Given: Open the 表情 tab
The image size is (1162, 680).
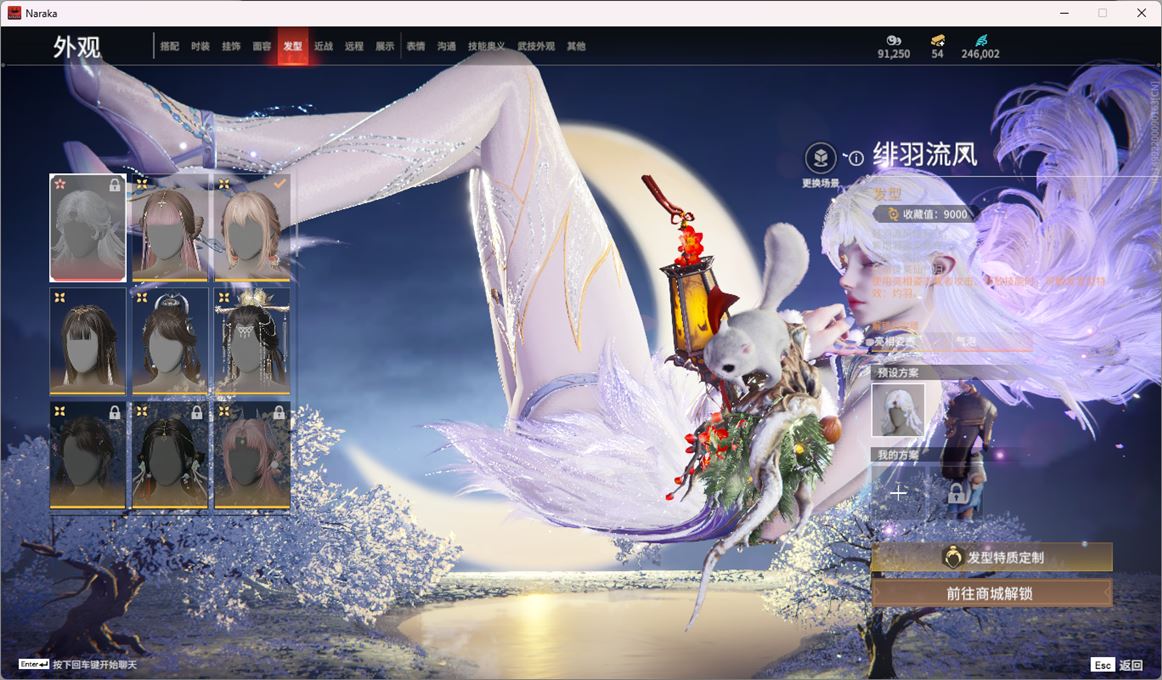Looking at the screenshot, I should (416, 46).
